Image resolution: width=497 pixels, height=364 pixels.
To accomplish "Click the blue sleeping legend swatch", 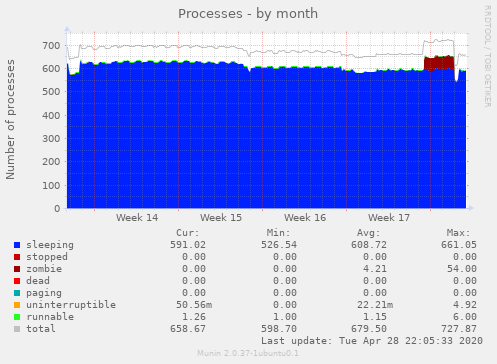I will (17, 245).
